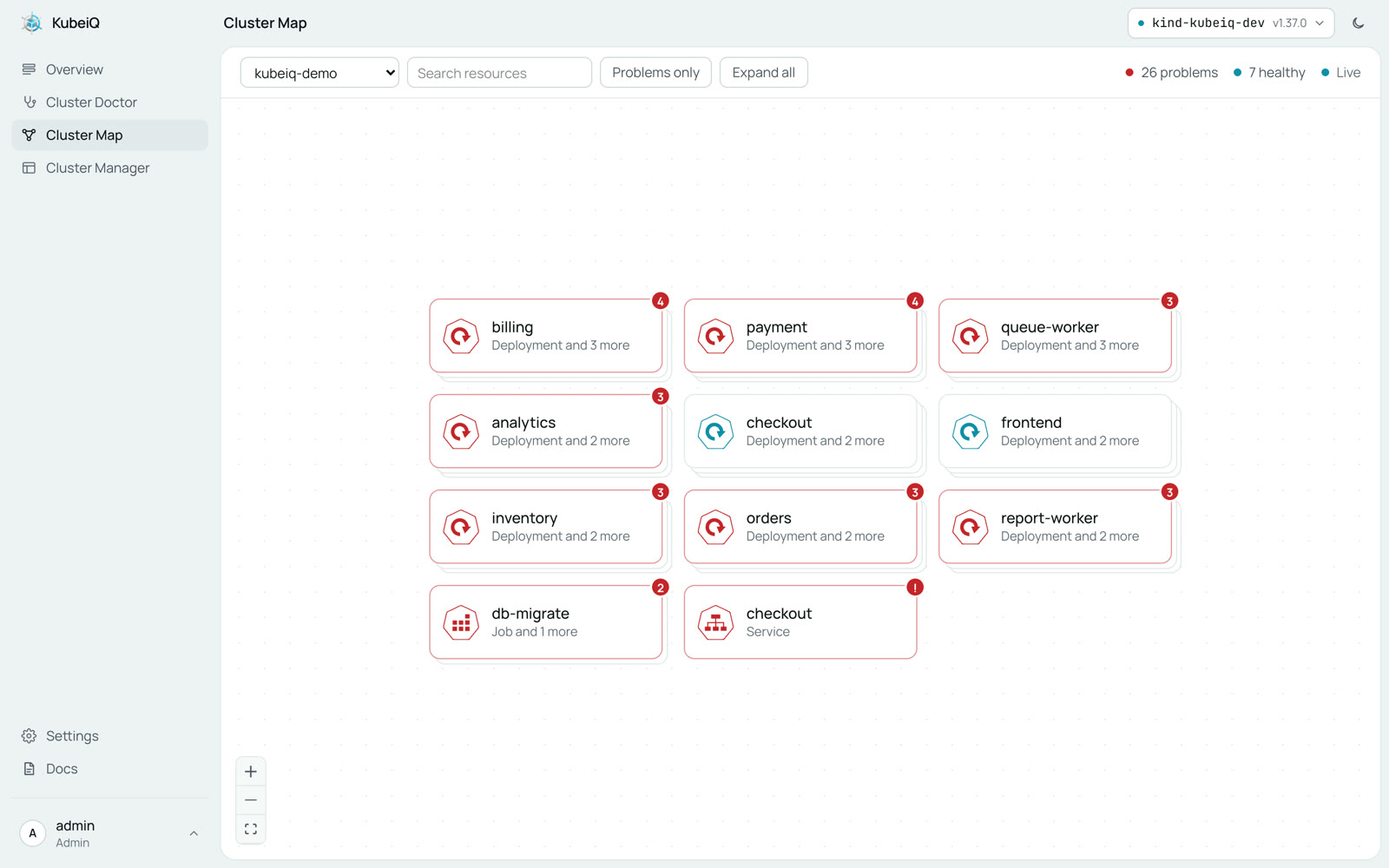Click the inventory deployment icon
Image resolution: width=1389 pixels, height=868 pixels.
(x=461, y=527)
